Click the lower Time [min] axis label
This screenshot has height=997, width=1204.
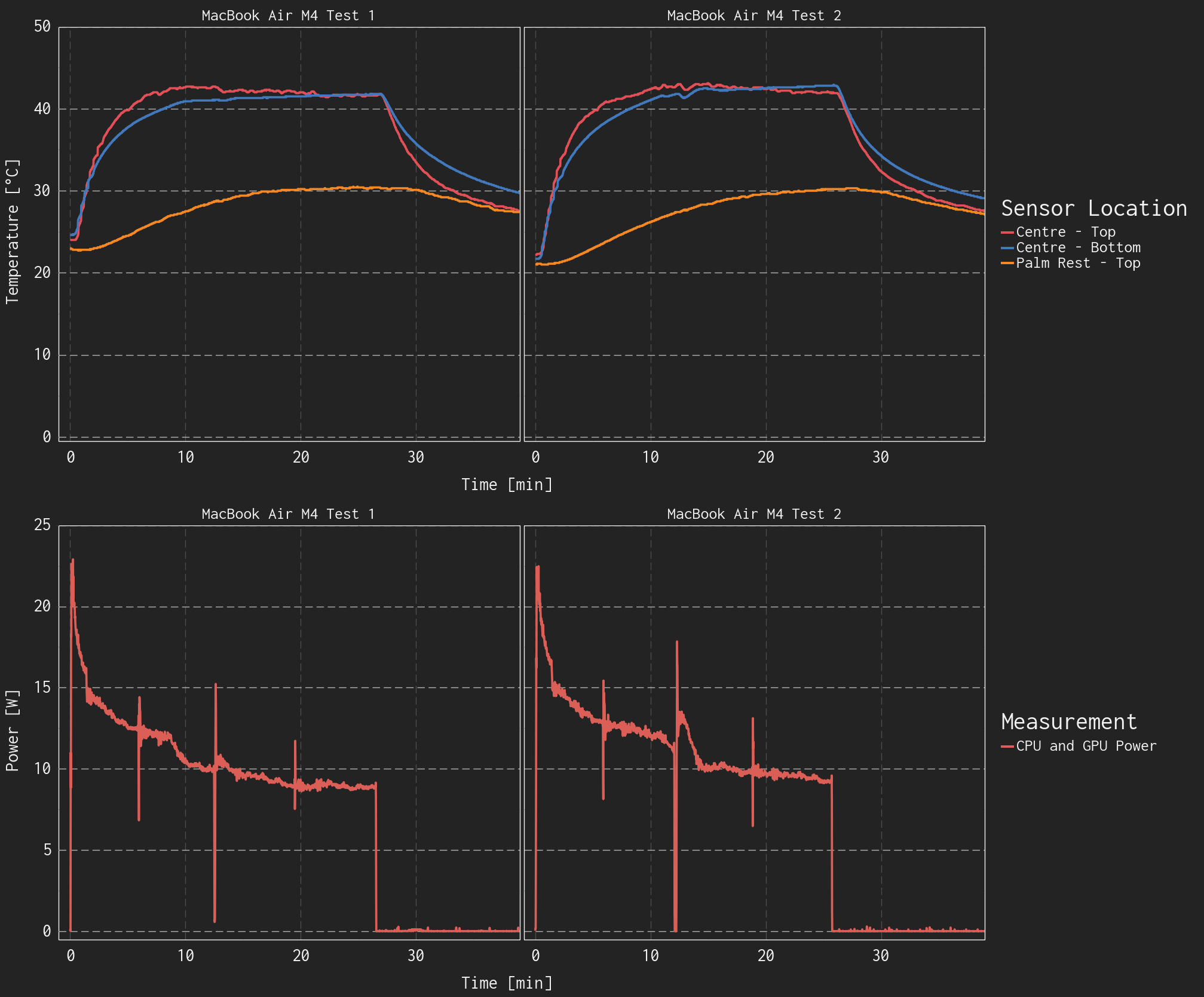pyautogui.click(x=507, y=983)
